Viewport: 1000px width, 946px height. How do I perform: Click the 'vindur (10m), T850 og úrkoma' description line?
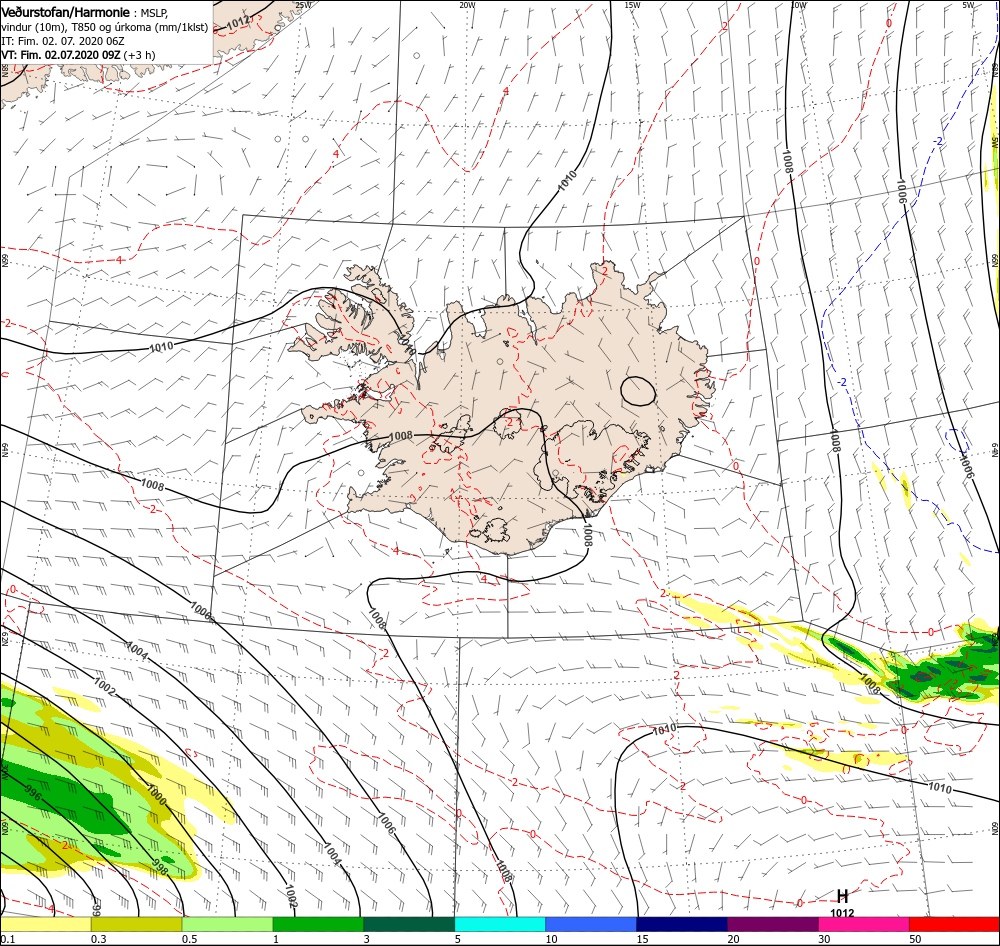(104, 27)
